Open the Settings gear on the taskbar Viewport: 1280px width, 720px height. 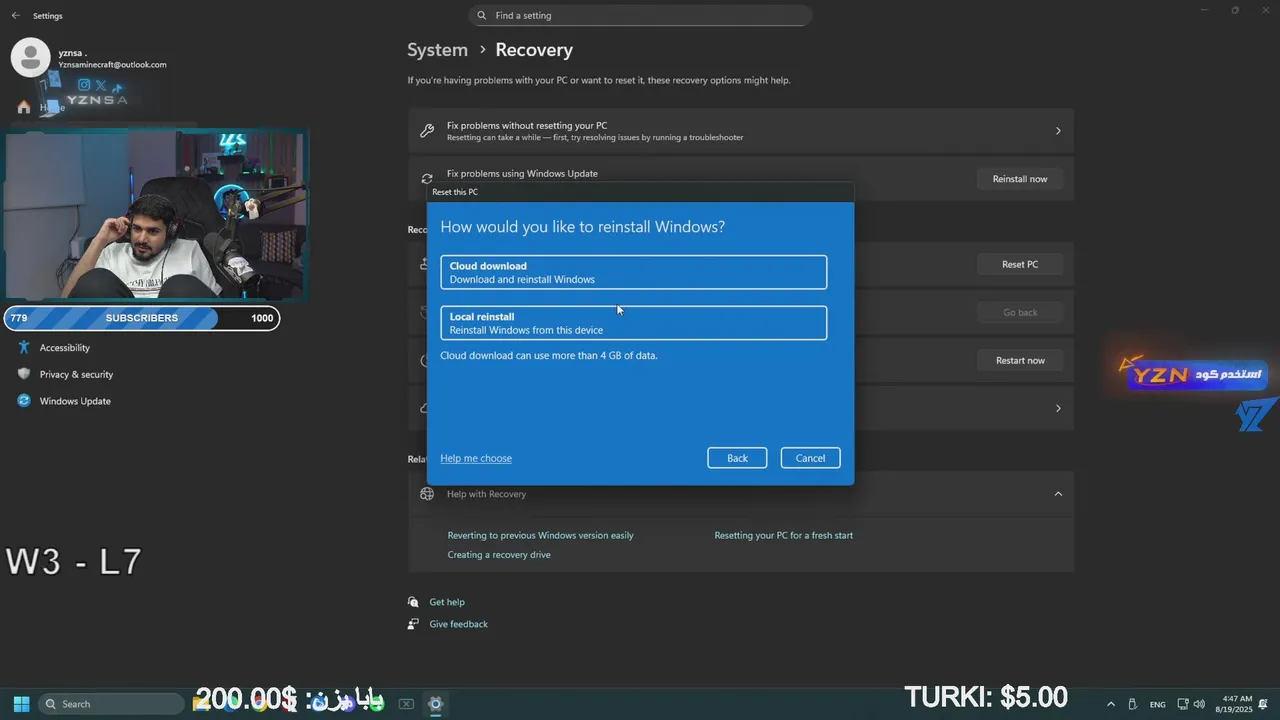tap(435, 704)
